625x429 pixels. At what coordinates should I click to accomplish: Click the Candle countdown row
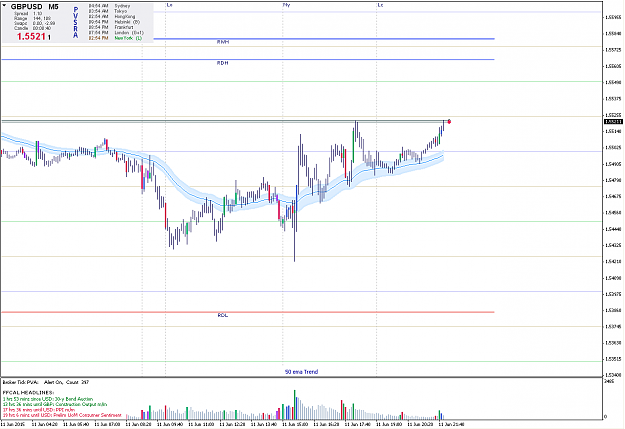click(x=32, y=28)
